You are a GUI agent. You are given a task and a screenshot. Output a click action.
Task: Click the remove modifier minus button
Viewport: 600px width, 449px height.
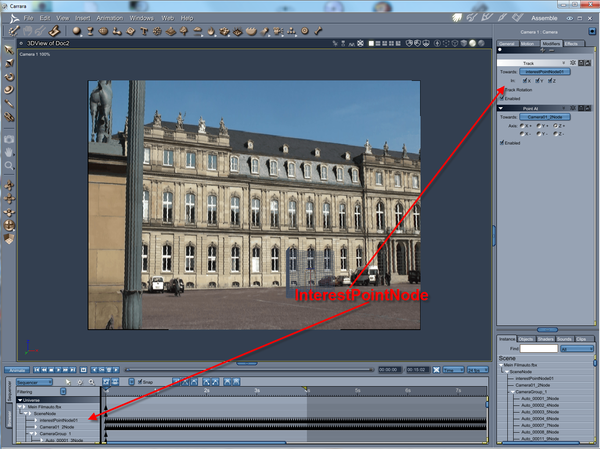(x=551, y=50)
